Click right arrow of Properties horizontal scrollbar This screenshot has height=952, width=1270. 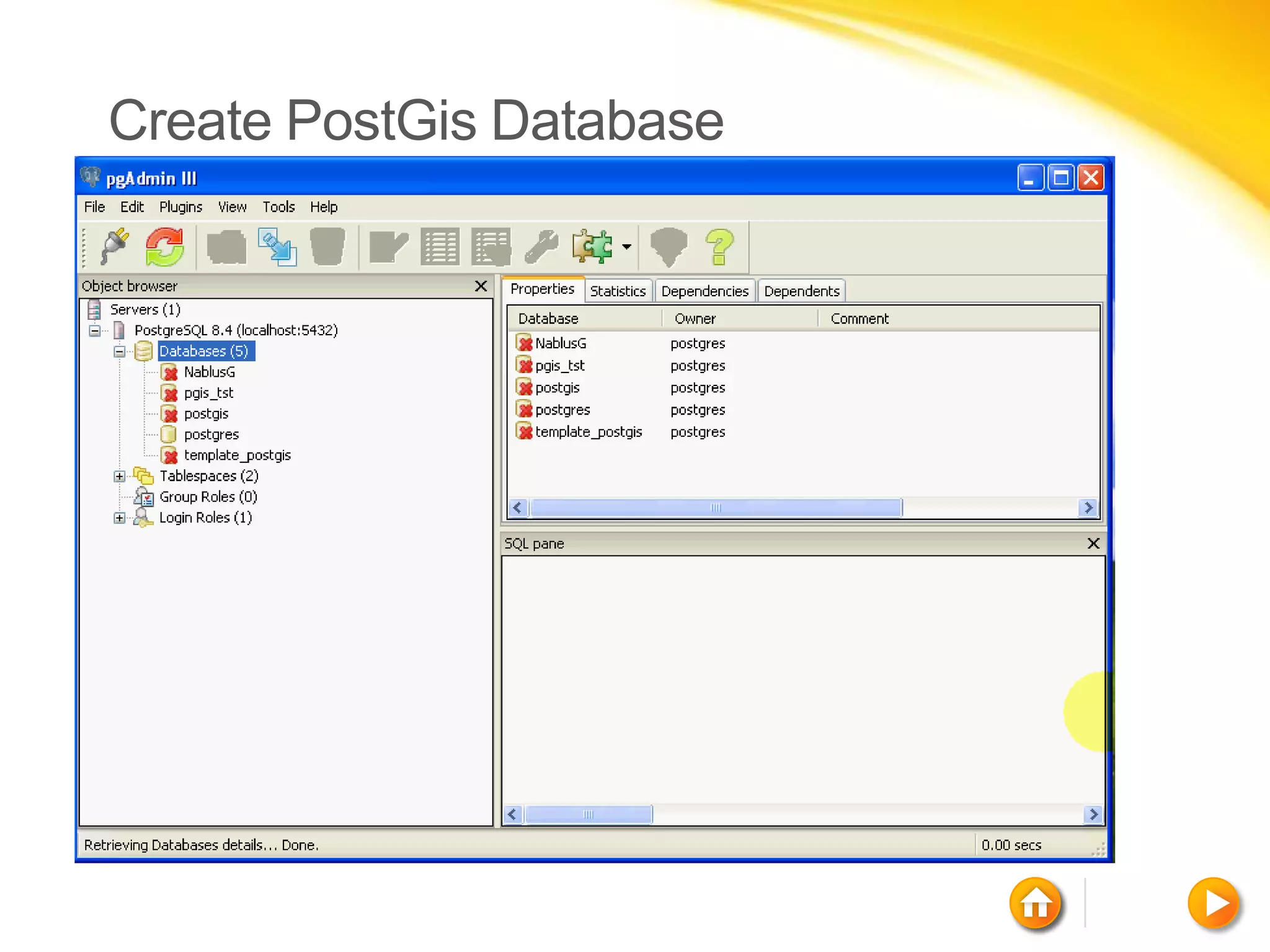pos(1088,508)
